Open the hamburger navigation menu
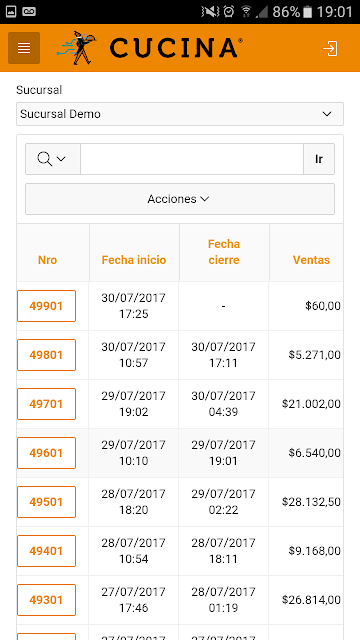 point(24,48)
